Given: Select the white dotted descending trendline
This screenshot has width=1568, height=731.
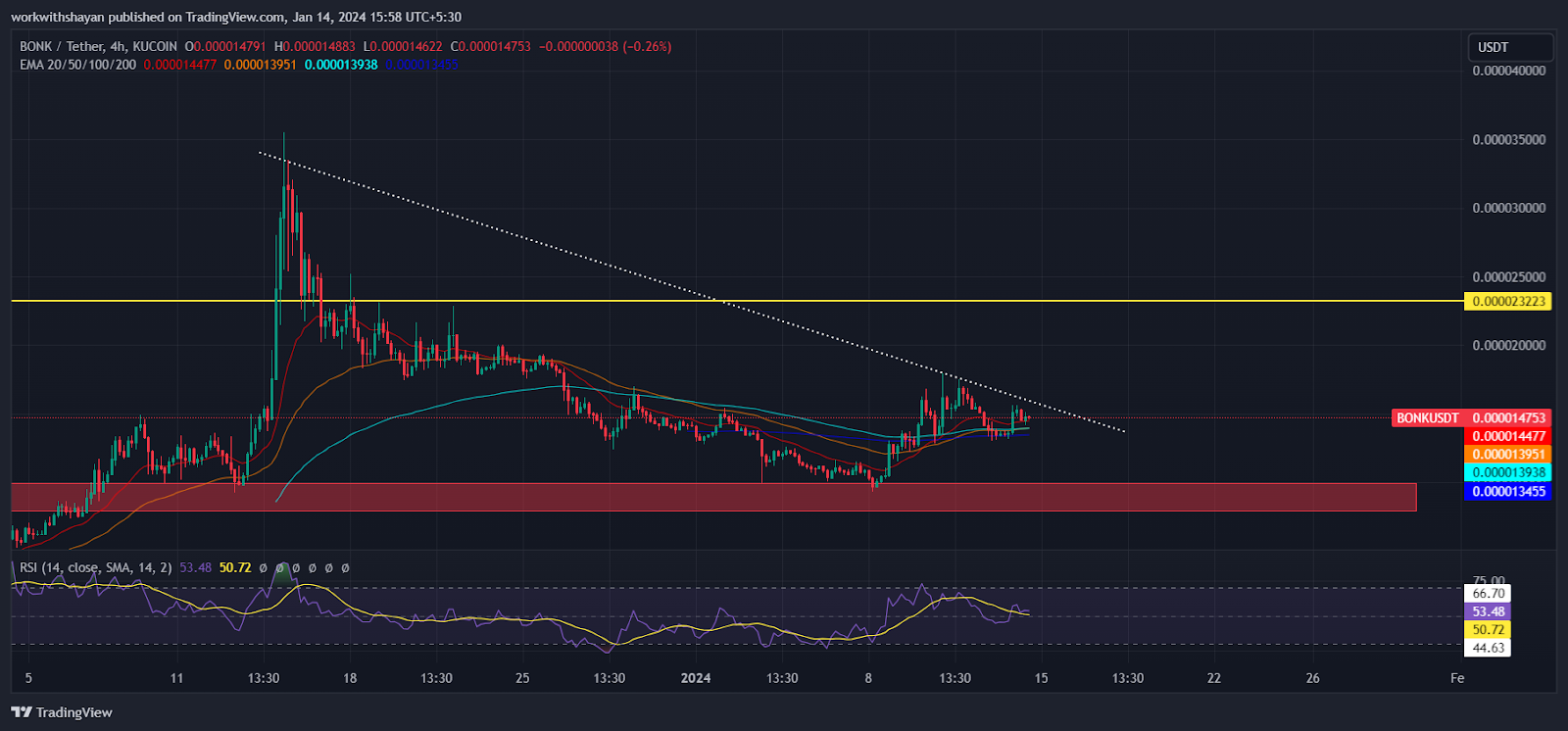Looking at the screenshot, I should point(691,291).
